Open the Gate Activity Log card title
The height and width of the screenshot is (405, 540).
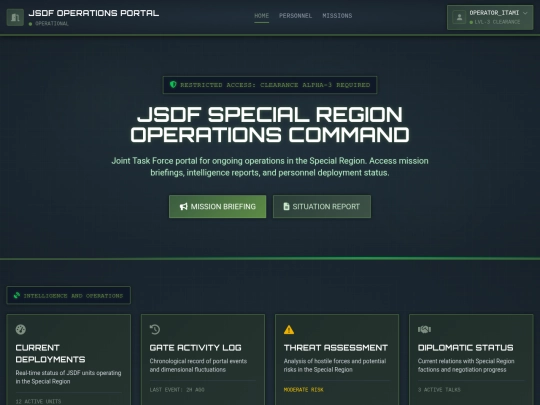[195, 348]
